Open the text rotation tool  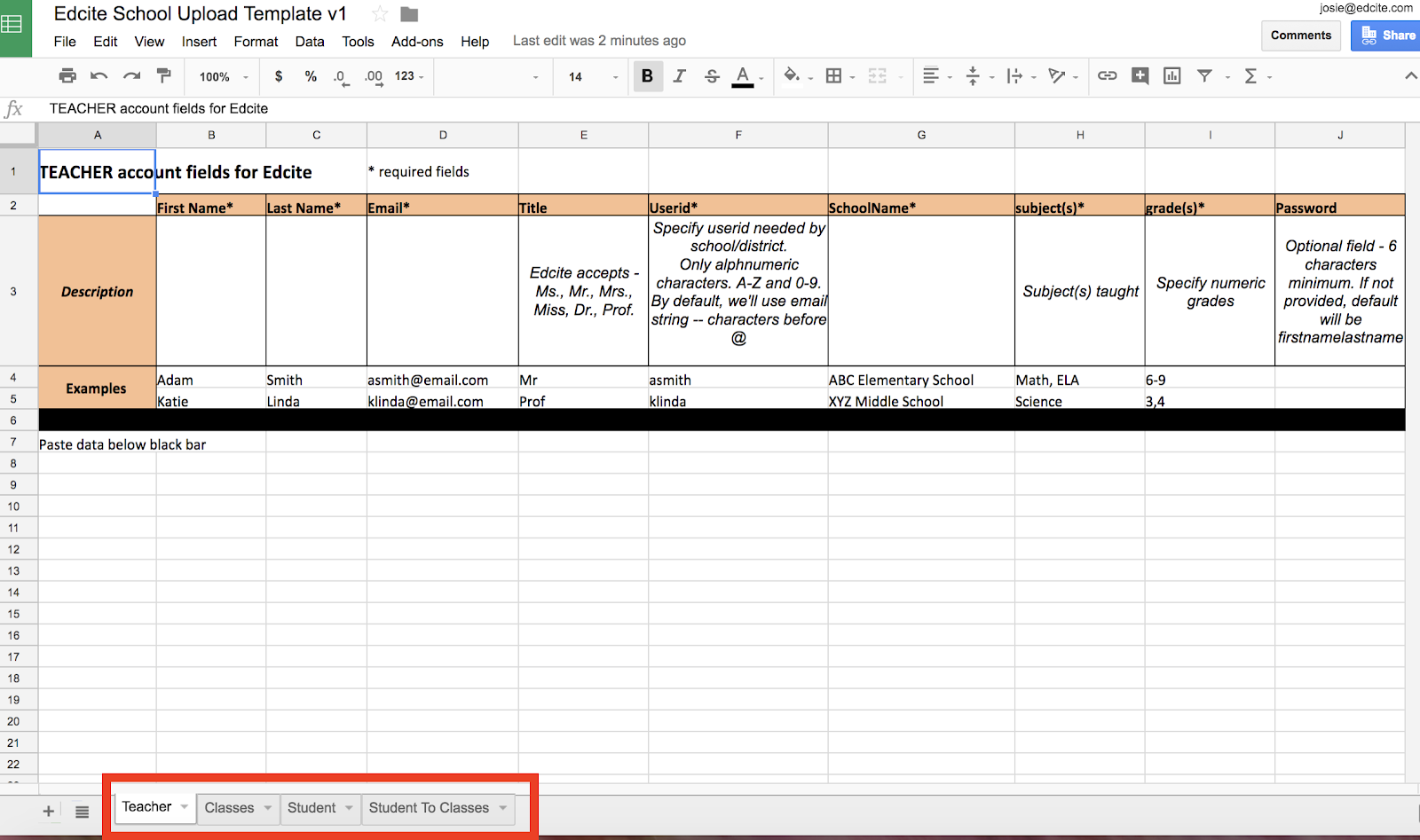1057,76
